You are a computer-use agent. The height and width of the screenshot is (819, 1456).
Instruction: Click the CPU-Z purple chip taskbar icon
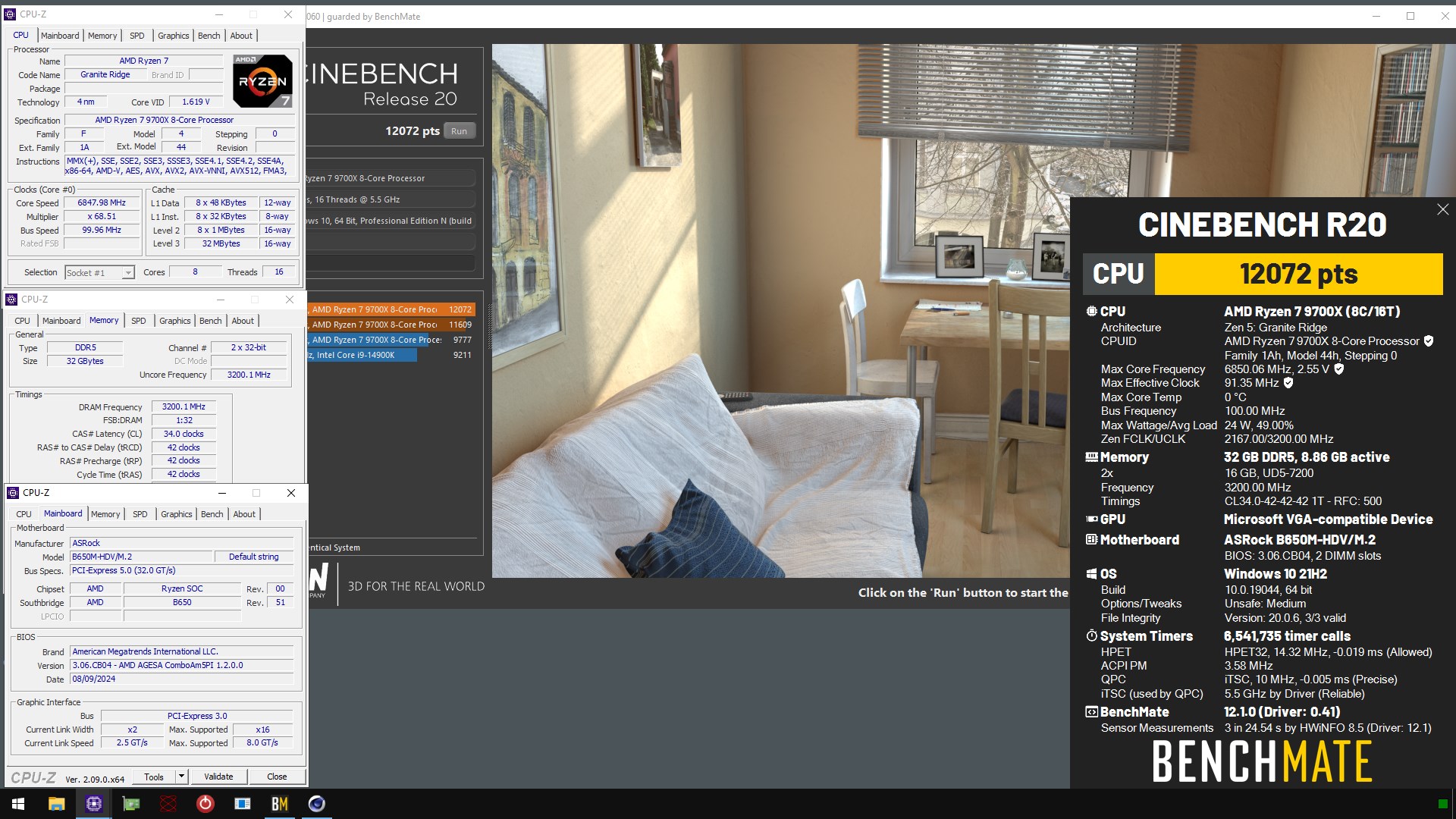tap(93, 804)
